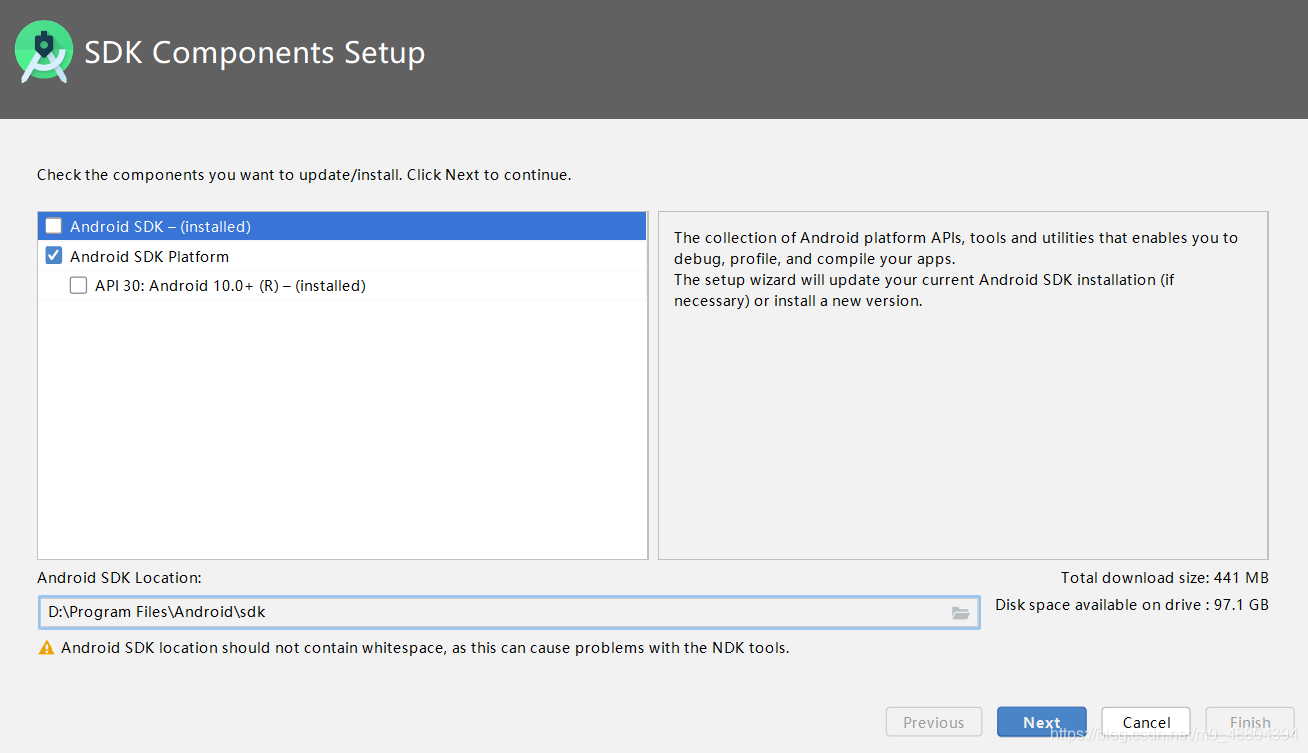Click the Cancel button
The height and width of the screenshot is (753, 1308).
1146,722
